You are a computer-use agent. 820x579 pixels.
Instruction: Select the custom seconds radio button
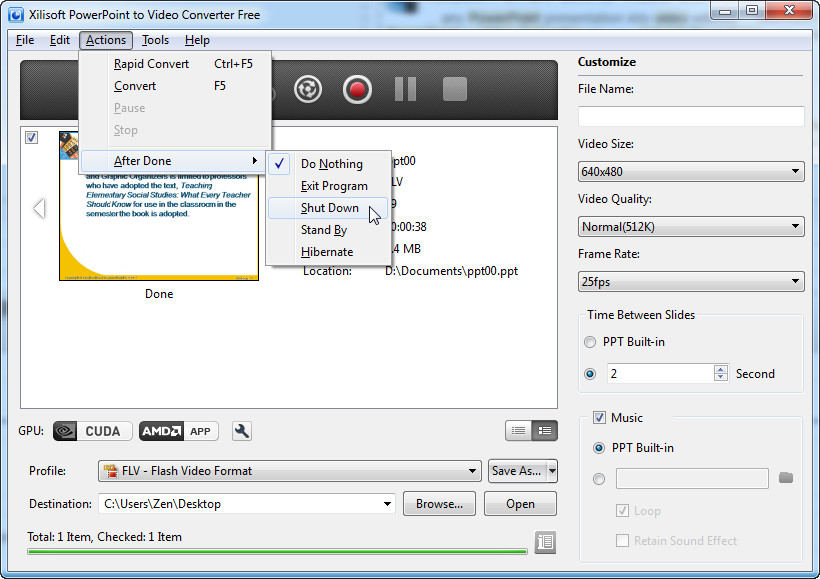(590, 374)
